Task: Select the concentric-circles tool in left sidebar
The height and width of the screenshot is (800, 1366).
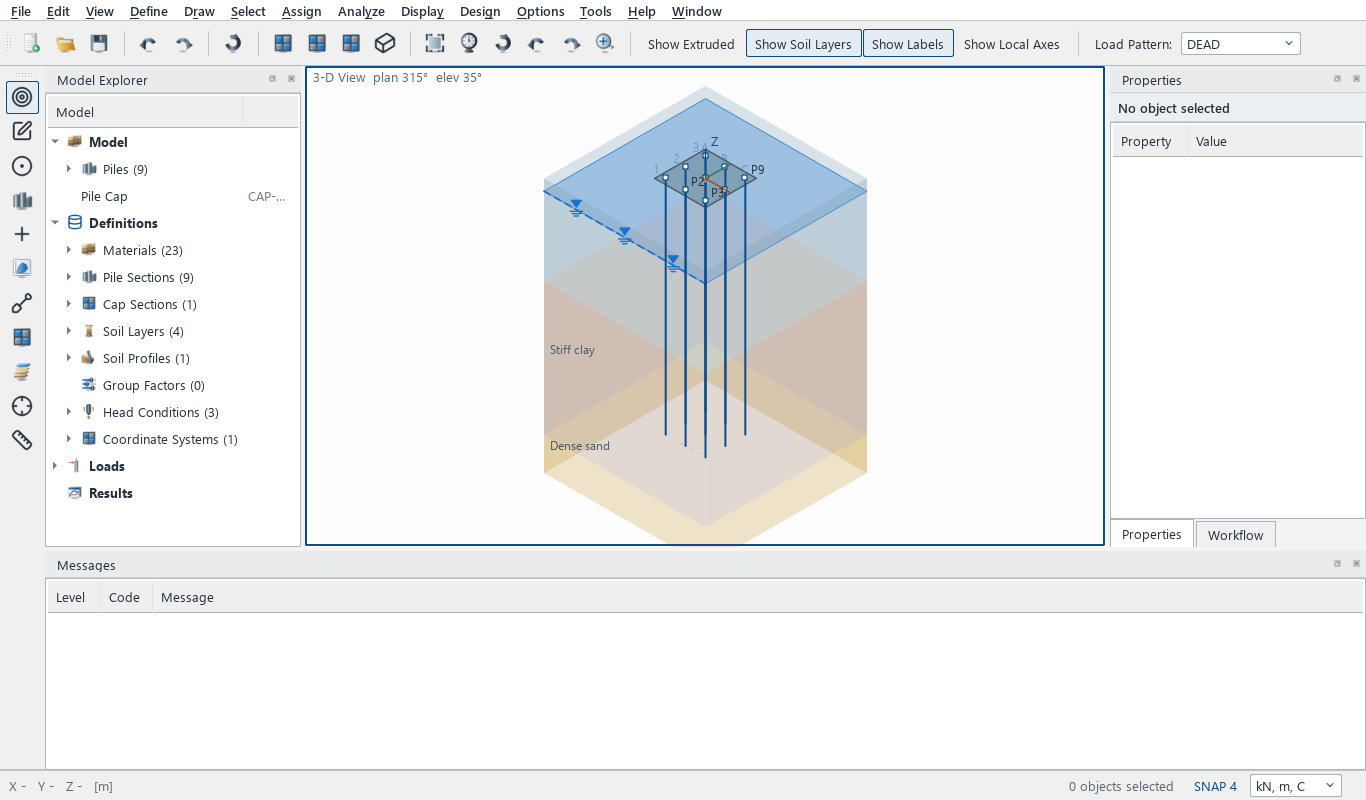Action: 22,97
